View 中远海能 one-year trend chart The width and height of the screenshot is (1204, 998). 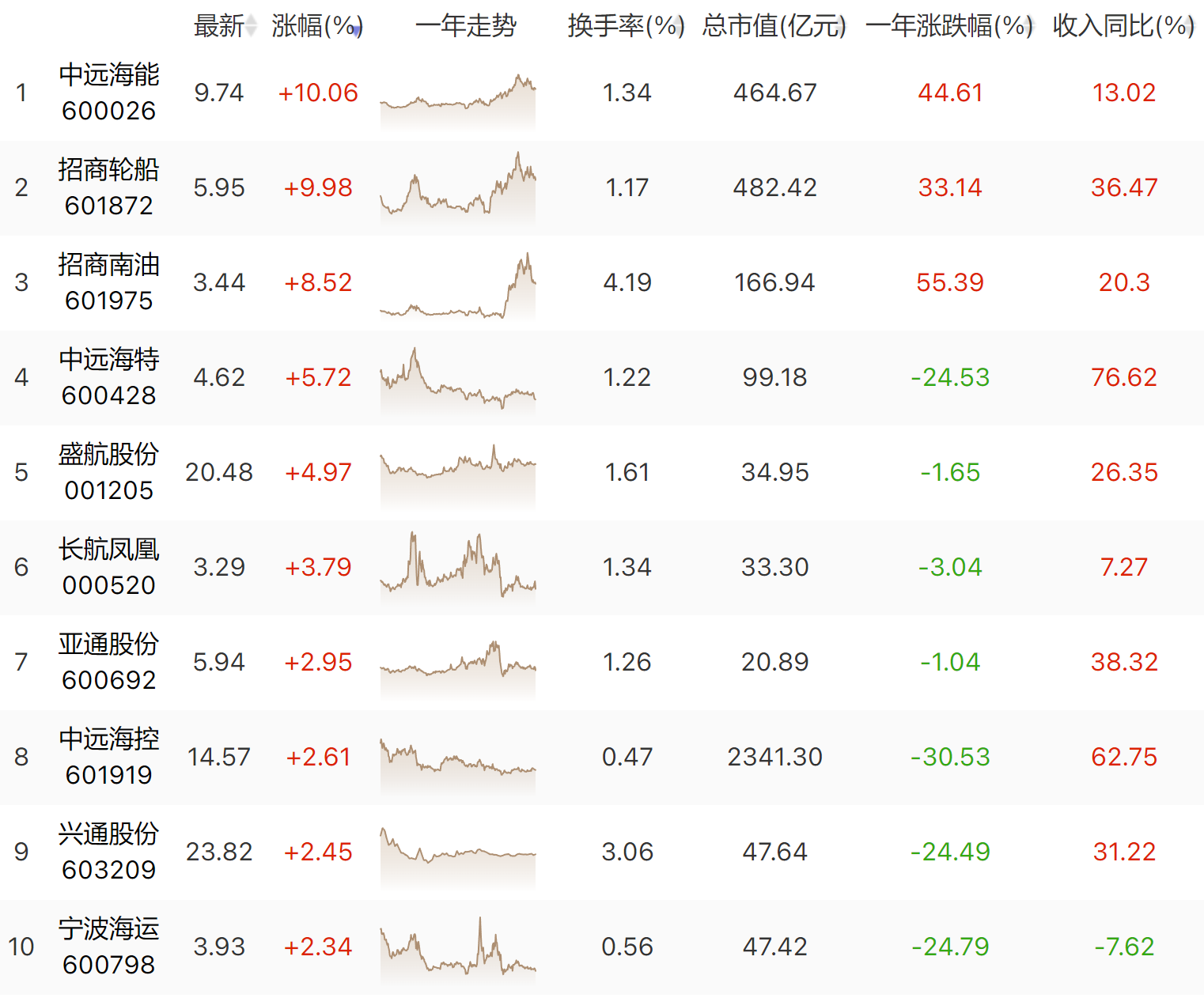click(x=458, y=101)
